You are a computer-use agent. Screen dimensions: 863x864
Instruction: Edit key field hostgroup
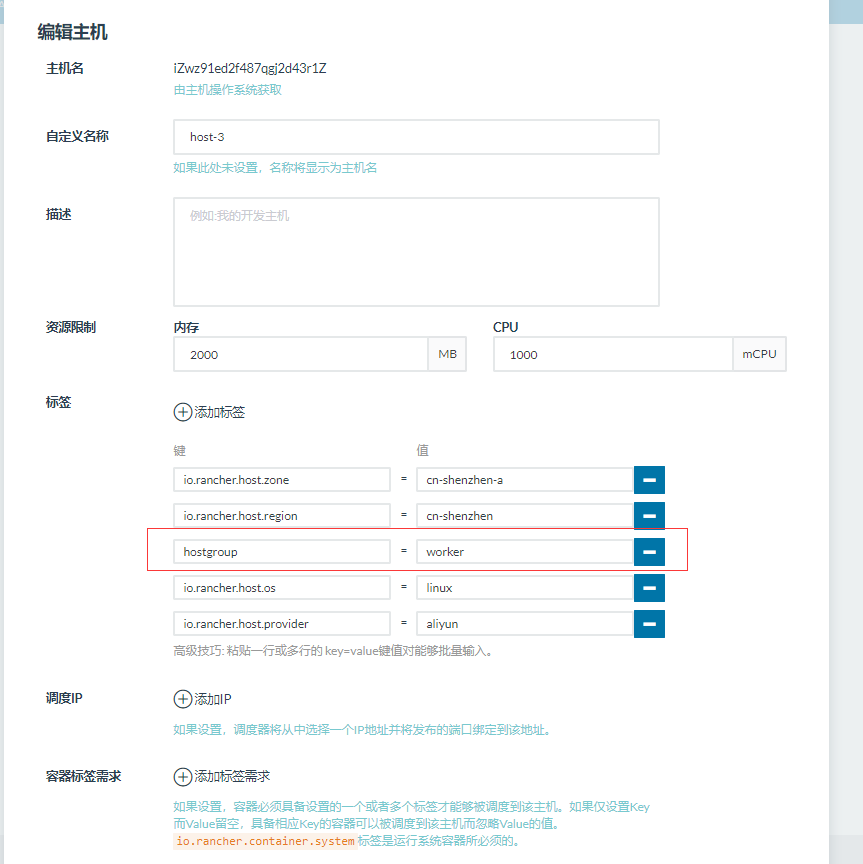[282, 552]
